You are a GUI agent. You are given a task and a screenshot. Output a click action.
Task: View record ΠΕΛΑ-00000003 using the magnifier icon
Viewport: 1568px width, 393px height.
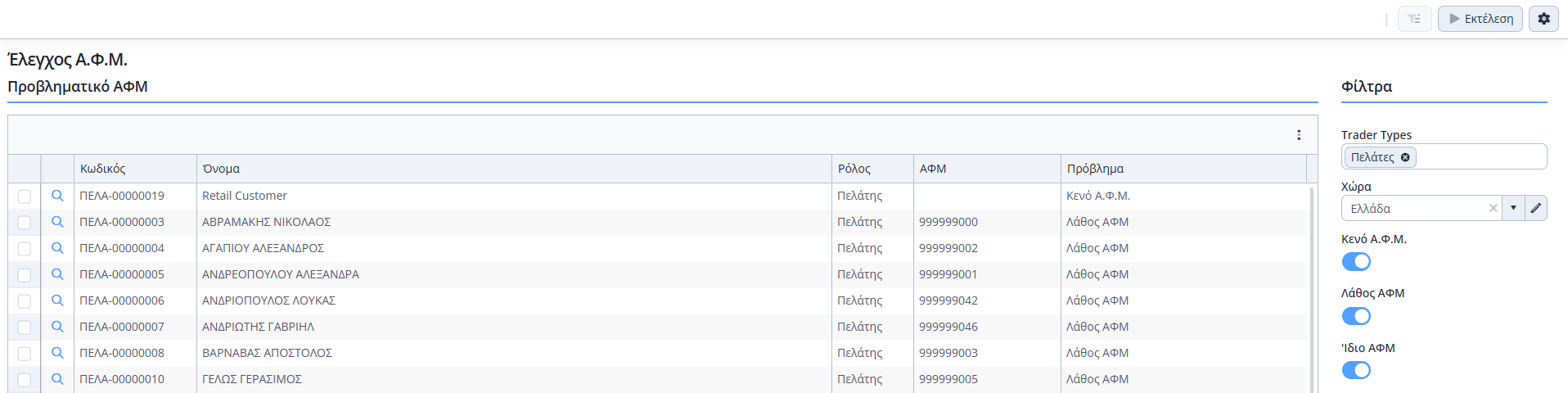pos(57,222)
